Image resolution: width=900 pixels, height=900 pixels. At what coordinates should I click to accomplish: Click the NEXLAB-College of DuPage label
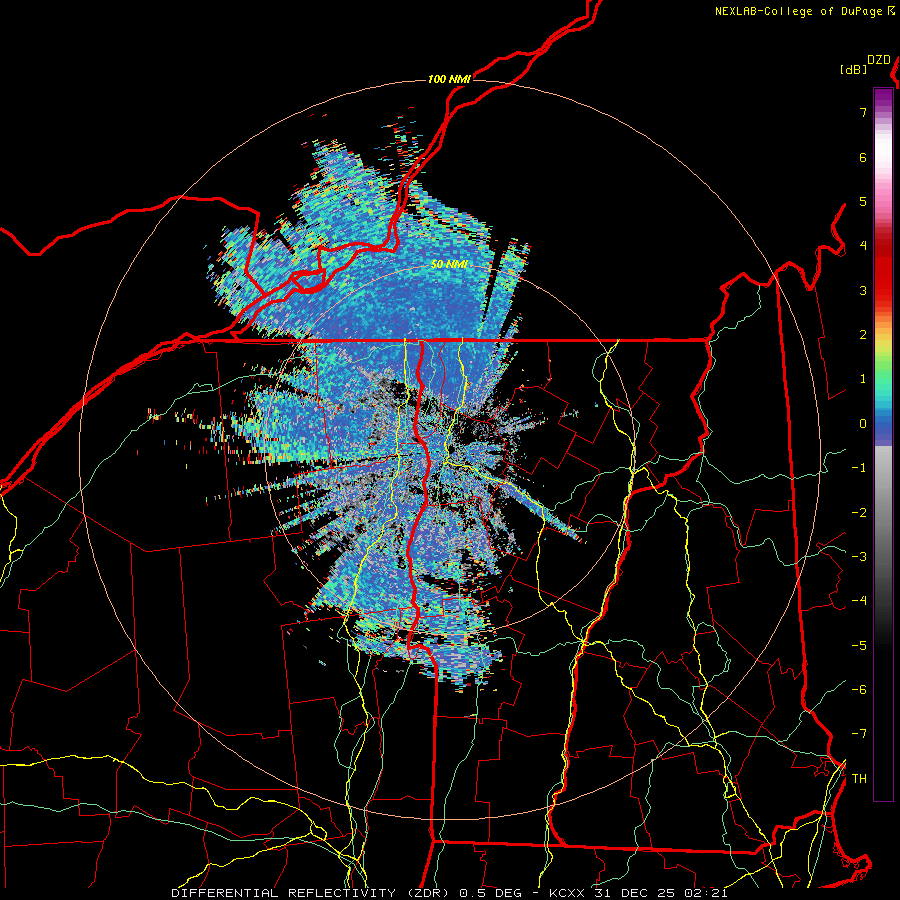pyautogui.click(x=800, y=11)
